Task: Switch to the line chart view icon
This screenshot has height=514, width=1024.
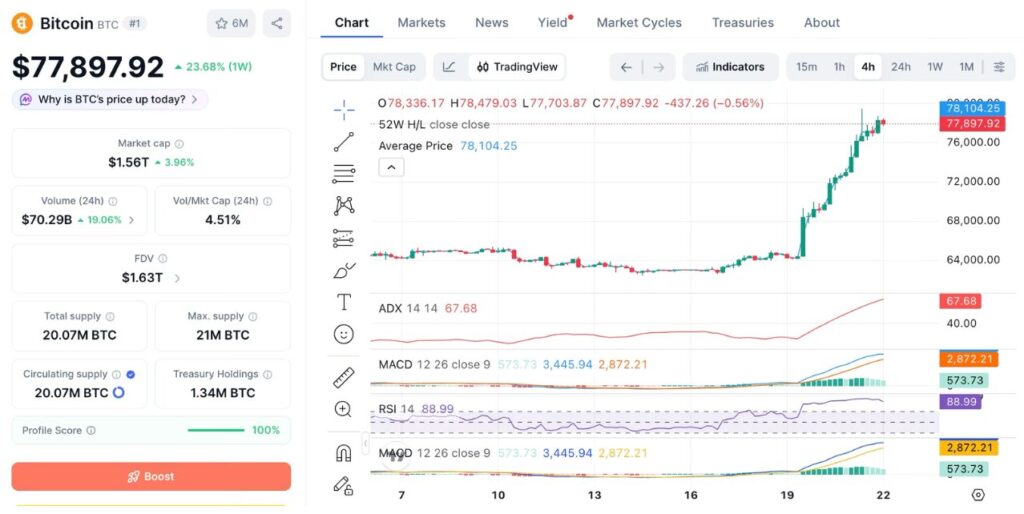Action: tap(449, 67)
